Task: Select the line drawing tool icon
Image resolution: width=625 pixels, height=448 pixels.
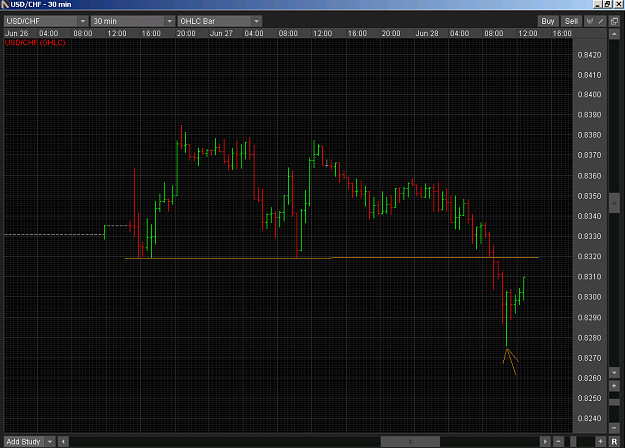Action: (x=601, y=21)
